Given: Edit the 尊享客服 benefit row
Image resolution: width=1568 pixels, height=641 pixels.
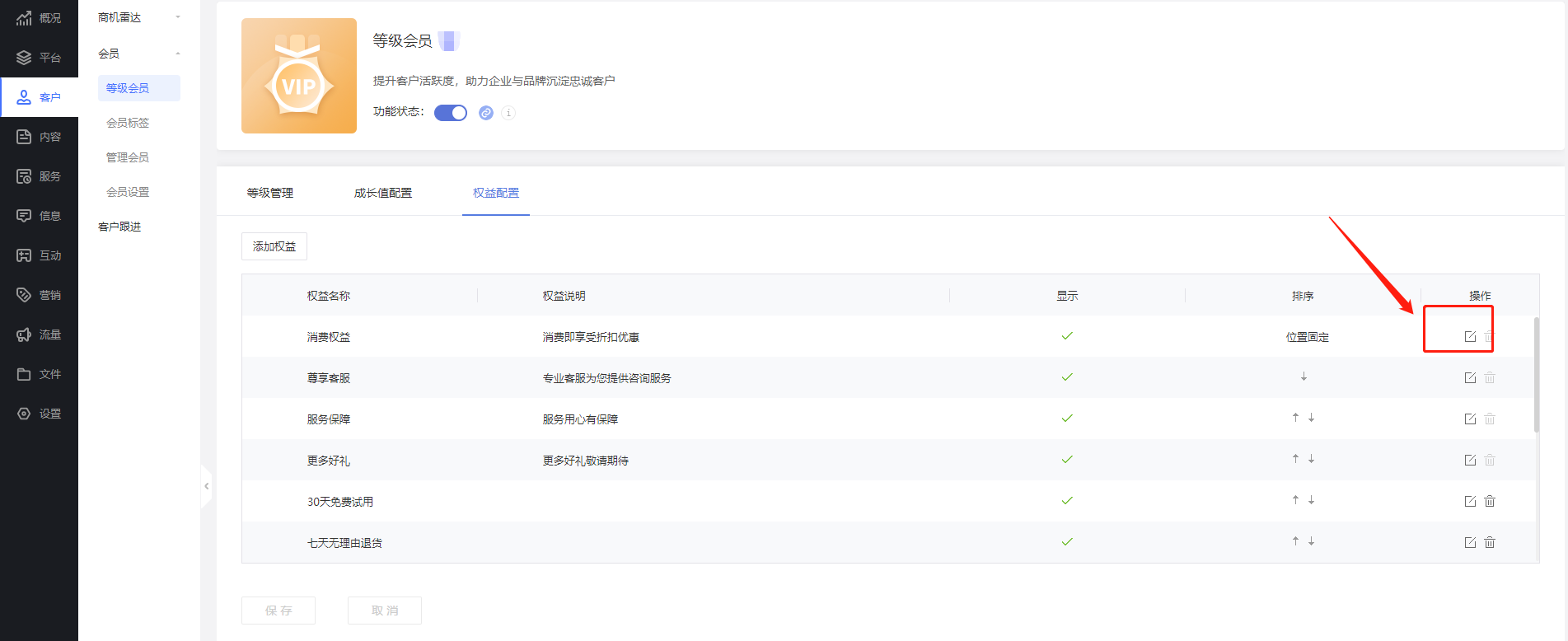Looking at the screenshot, I should point(1470,377).
